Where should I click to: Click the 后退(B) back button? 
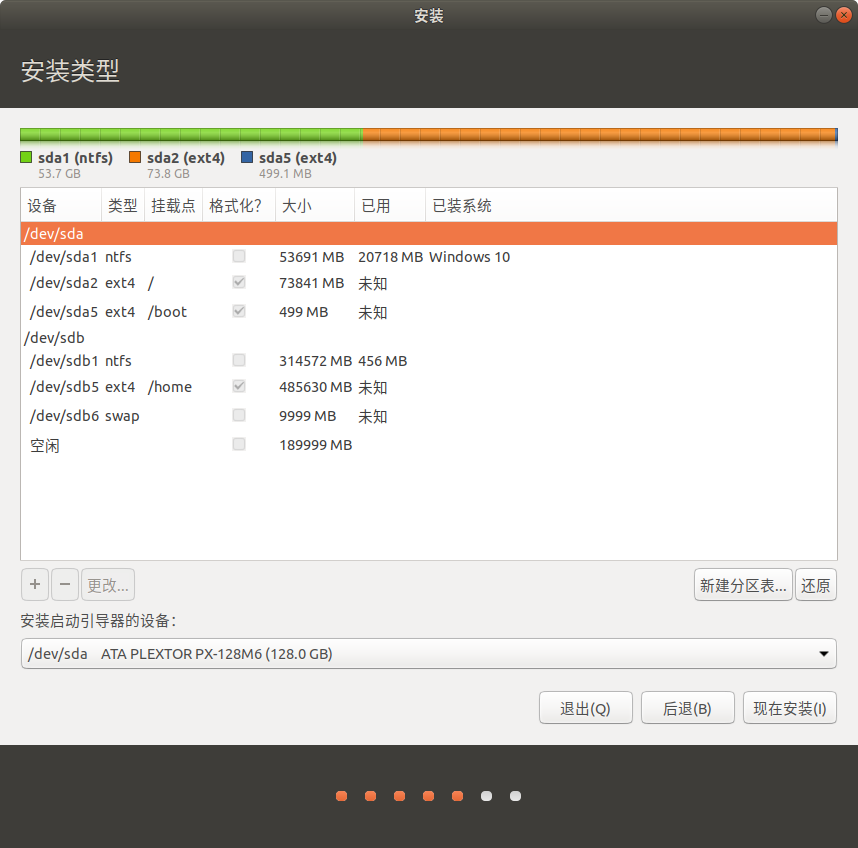[x=687, y=708]
